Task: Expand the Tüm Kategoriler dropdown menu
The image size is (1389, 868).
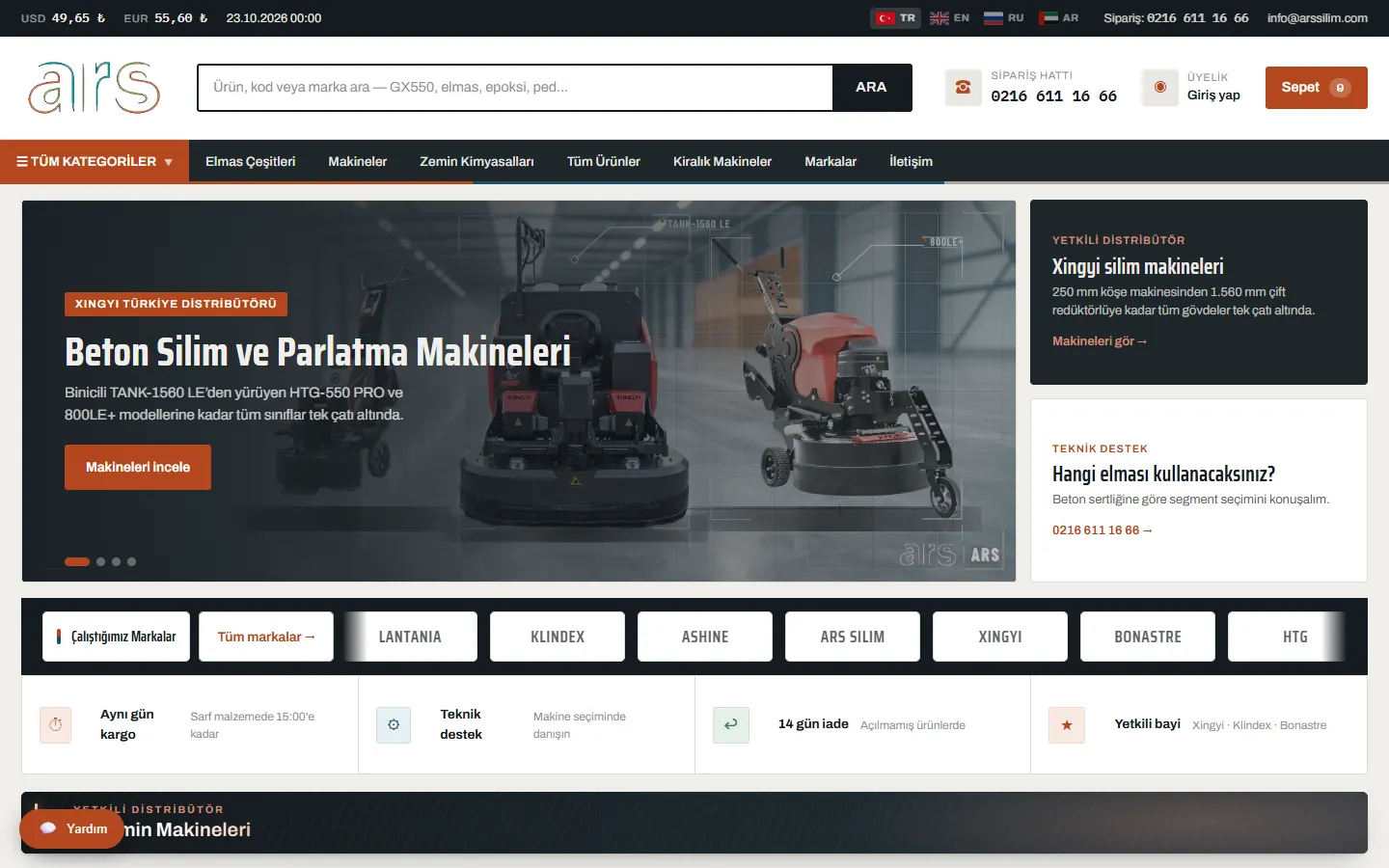Action: (x=95, y=161)
